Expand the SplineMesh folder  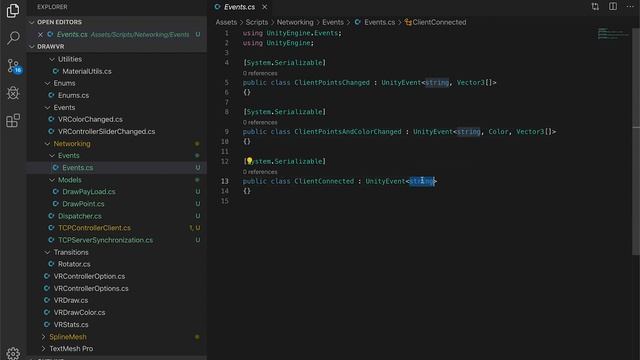pos(43,337)
